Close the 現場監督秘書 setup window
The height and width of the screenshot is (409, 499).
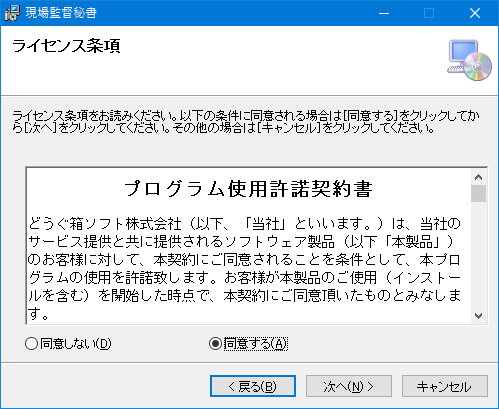(475, 13)
